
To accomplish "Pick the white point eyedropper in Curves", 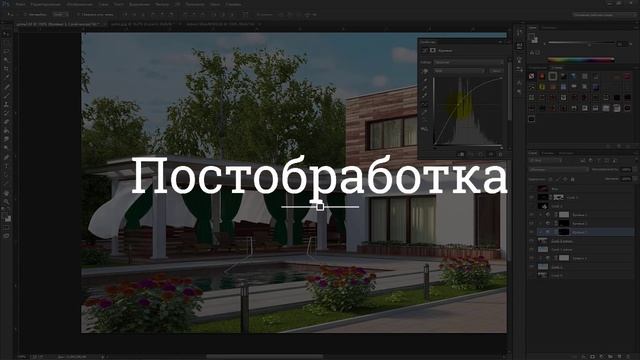I will point(425,96).
